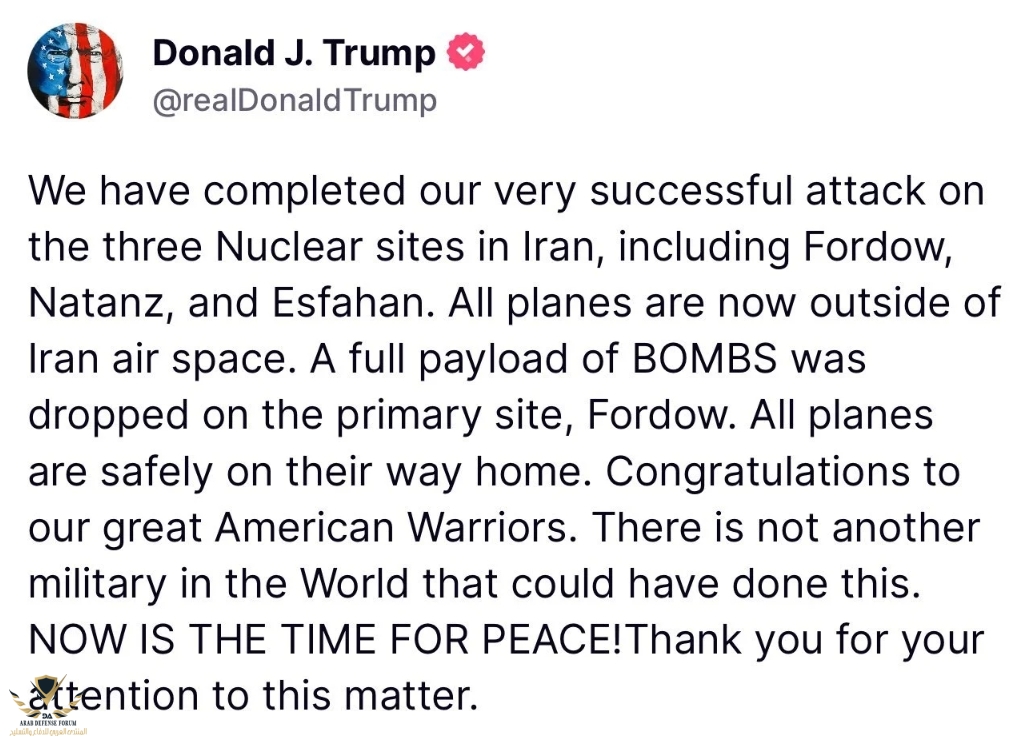Click the capitalized word BOMBS

[x=705, y=359]
